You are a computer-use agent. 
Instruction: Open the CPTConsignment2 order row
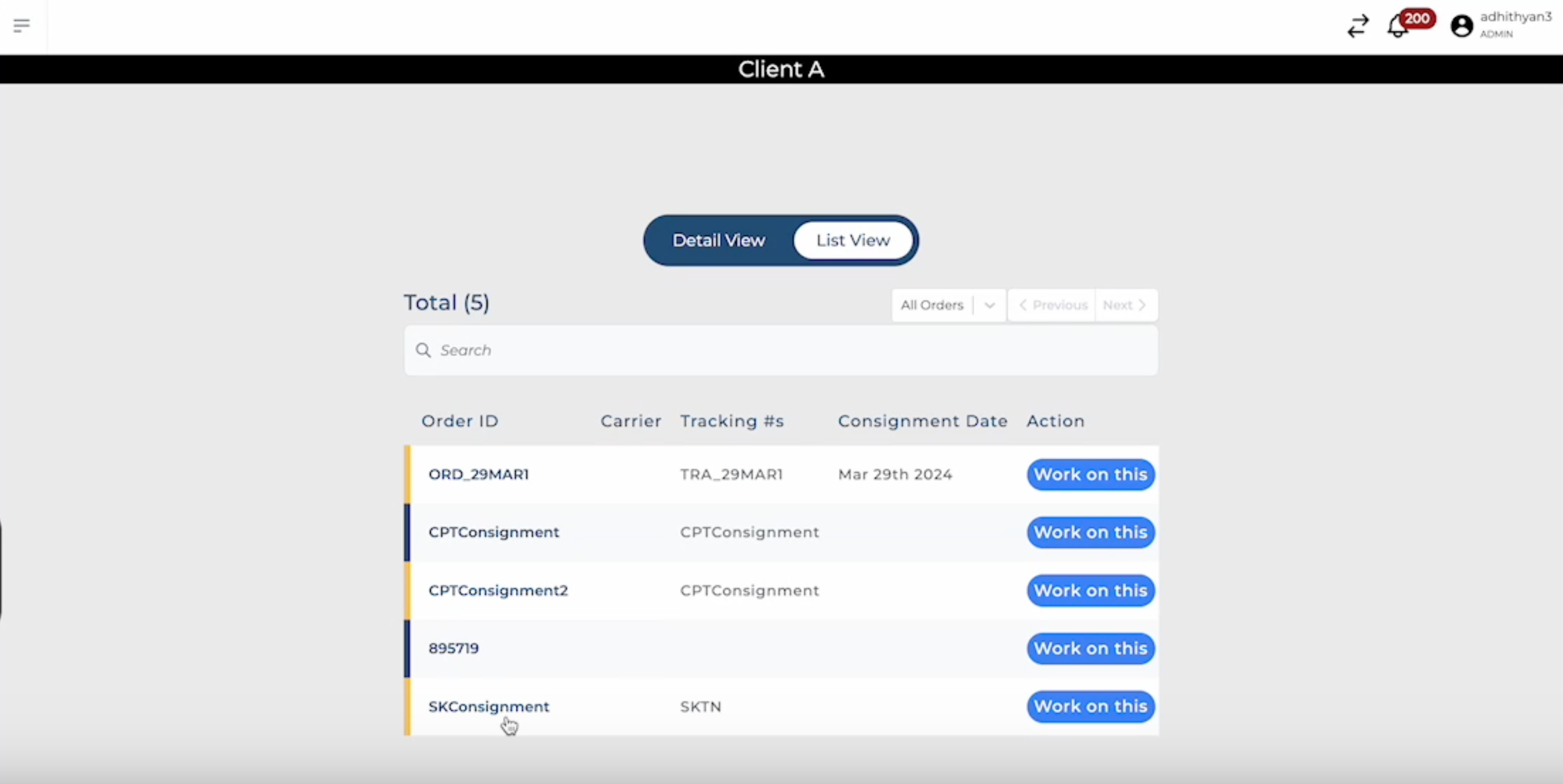pyautogui.click(x=498, y=590)
